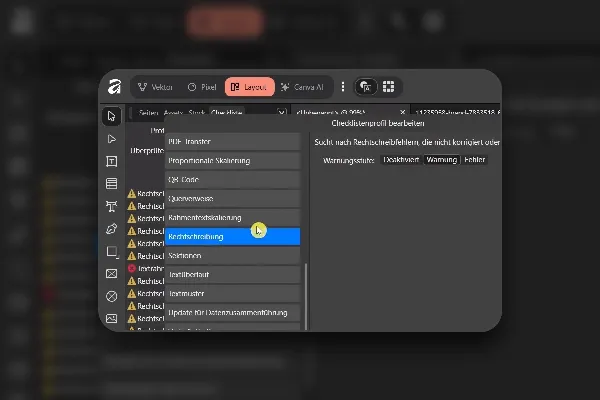
Task: Select the Place Image tool
Action: tap(111, 318)
